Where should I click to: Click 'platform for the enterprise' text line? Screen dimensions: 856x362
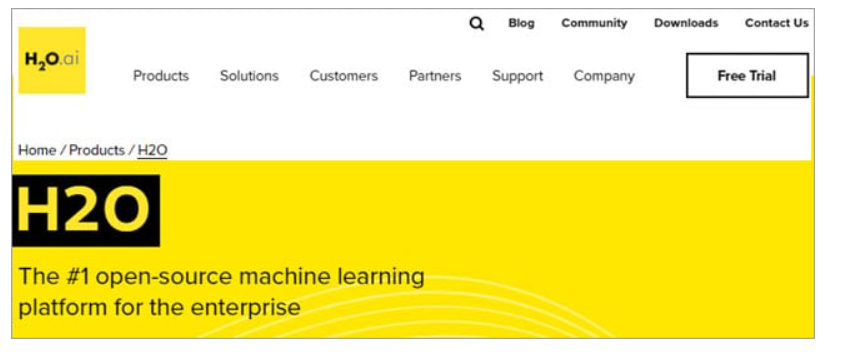pyautogui.click(x=159, y=307)
